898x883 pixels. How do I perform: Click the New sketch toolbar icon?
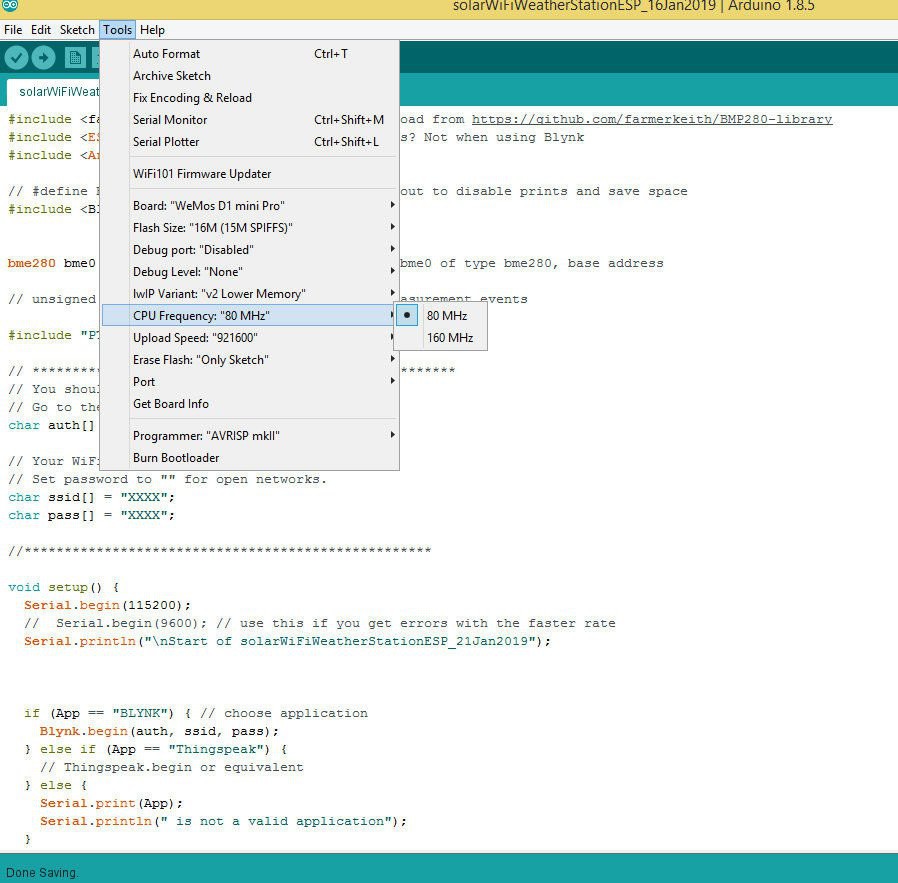[75, 57]
